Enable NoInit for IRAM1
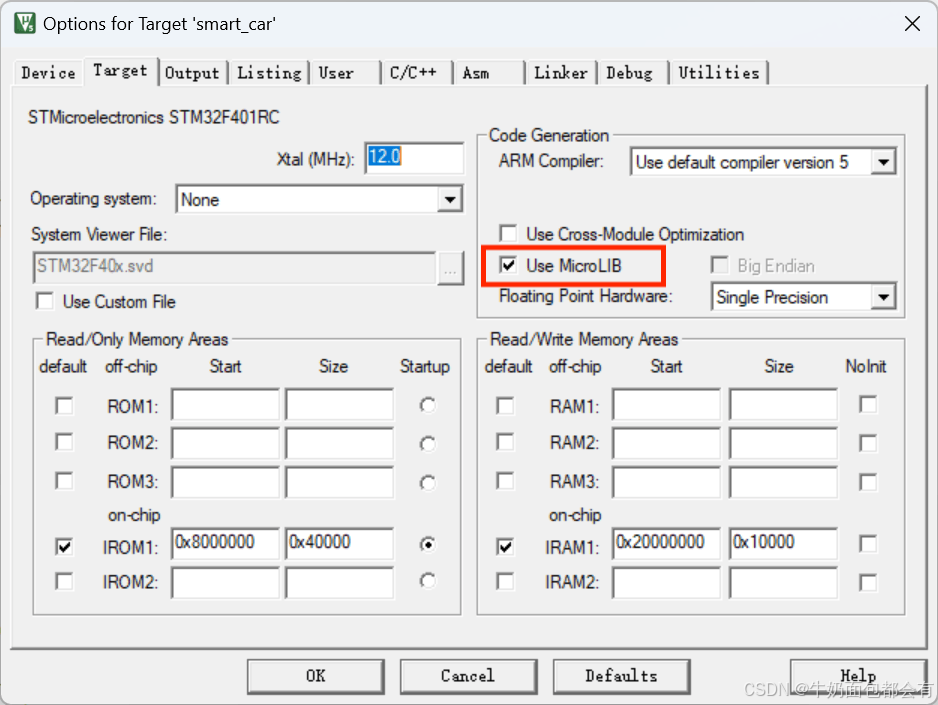The width and height of the screenshot is (938, 705). 868,544
